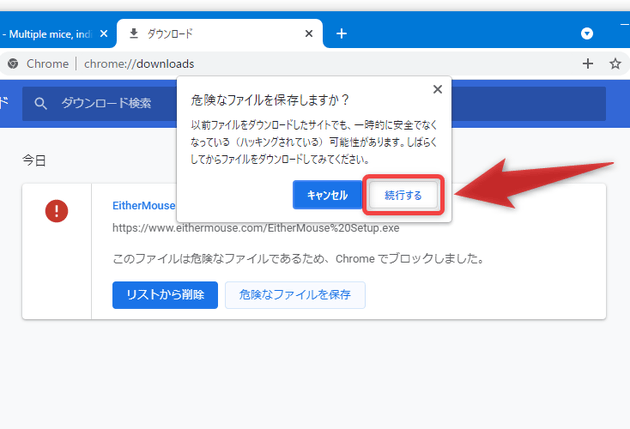Click the 今日 date heading

pyautogui.click(x=34, y=161)
